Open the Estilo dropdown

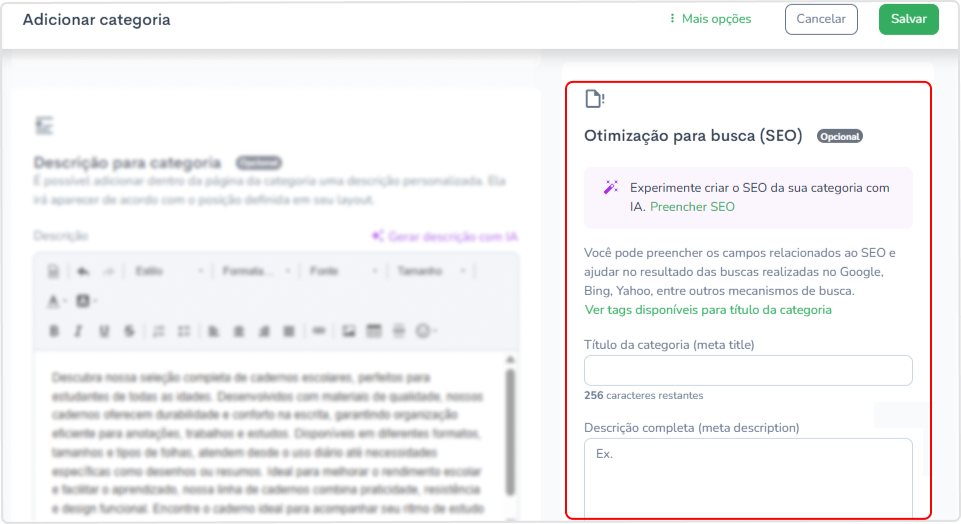pyautogui.click(x=168, y=271)
